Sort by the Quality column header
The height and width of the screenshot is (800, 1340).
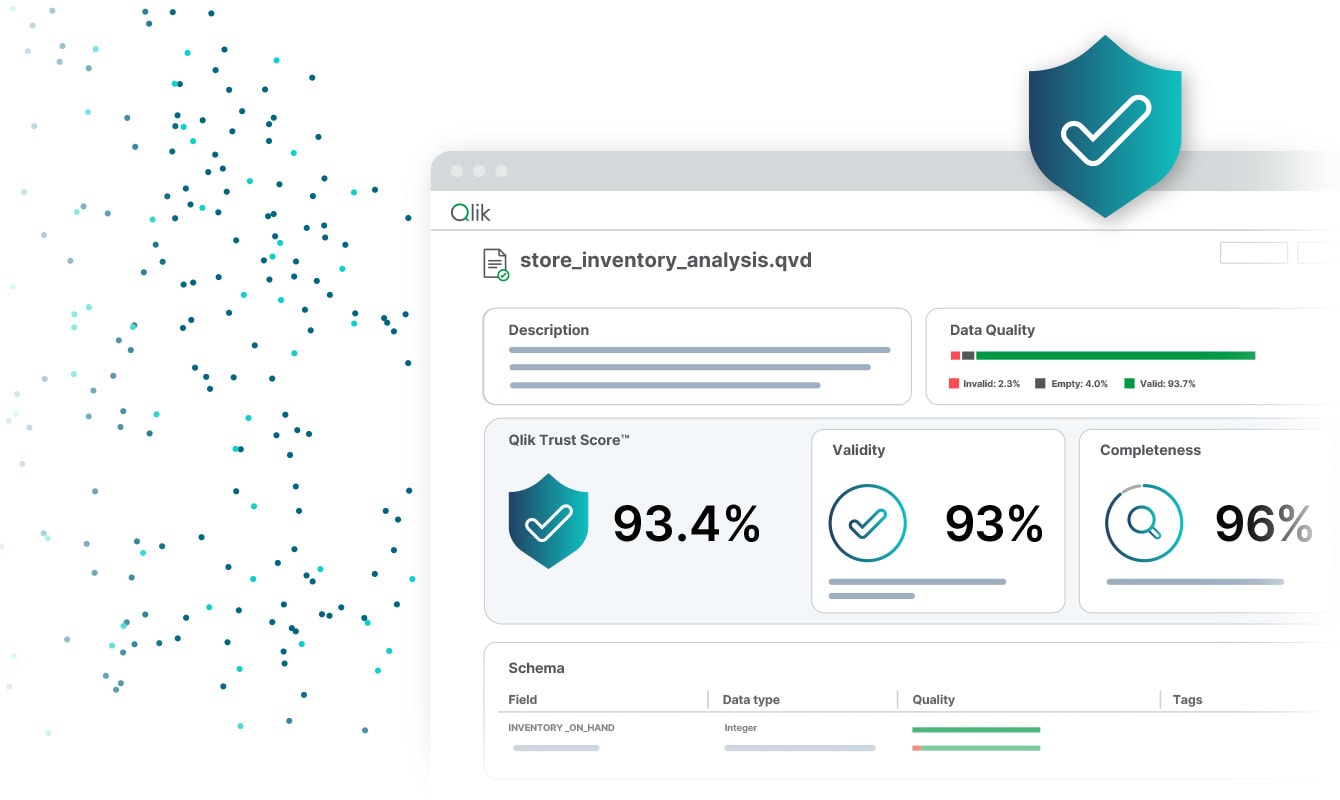pyautogui.click(x=933, y=700)
